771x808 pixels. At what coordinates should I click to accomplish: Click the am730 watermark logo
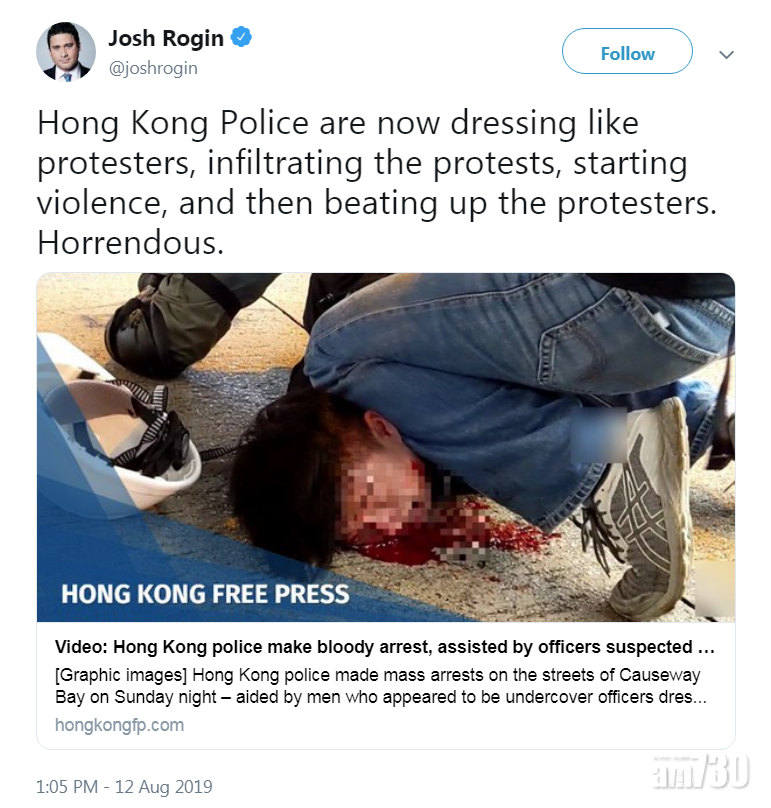[700, 771]
